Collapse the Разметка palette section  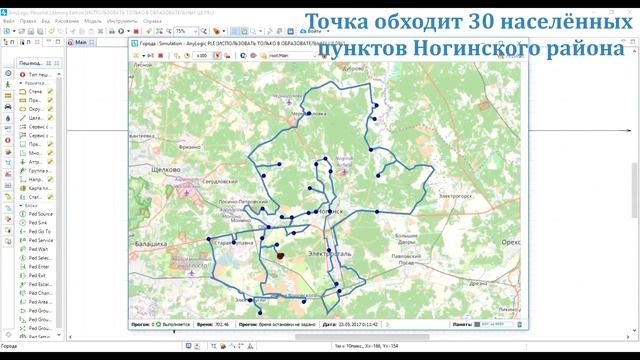click(21, 83)
